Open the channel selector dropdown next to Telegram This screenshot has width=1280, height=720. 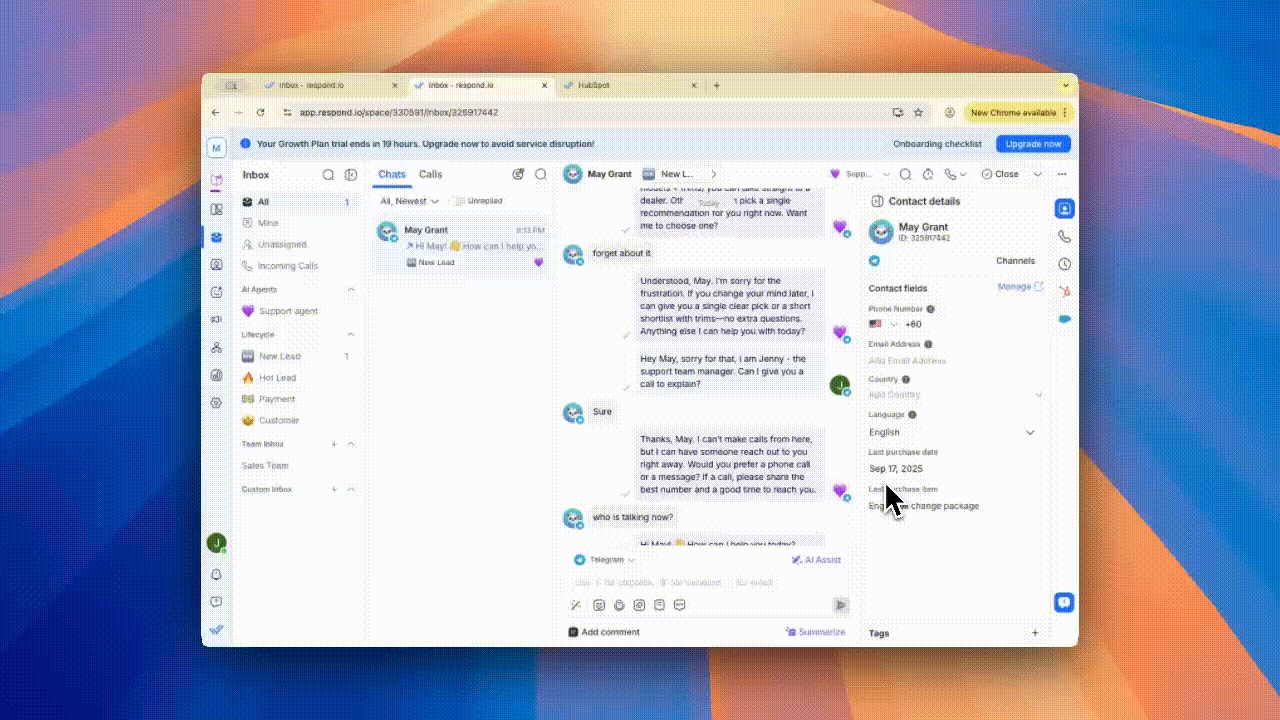[631, 560]
